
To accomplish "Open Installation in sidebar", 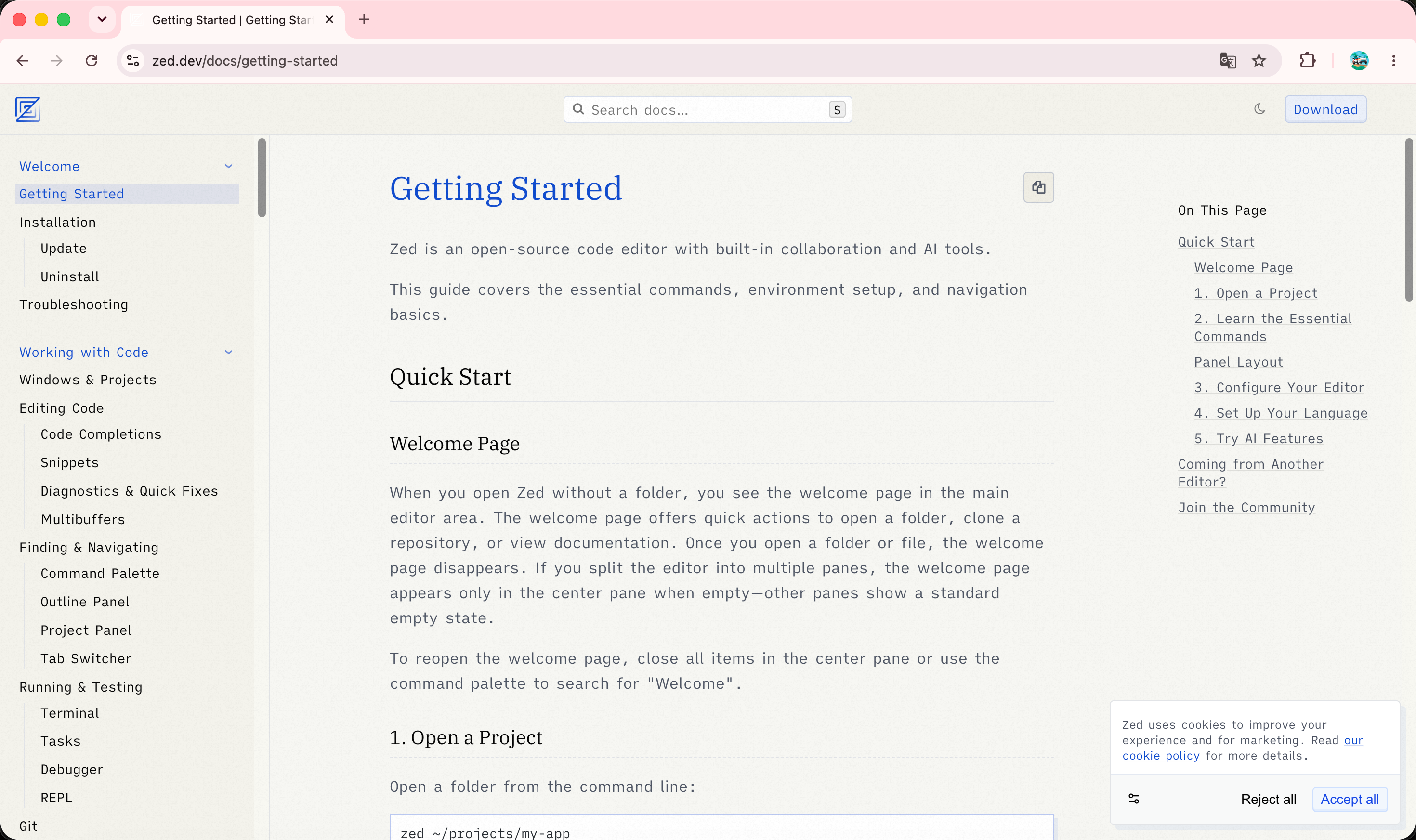I will click(57, 222).
